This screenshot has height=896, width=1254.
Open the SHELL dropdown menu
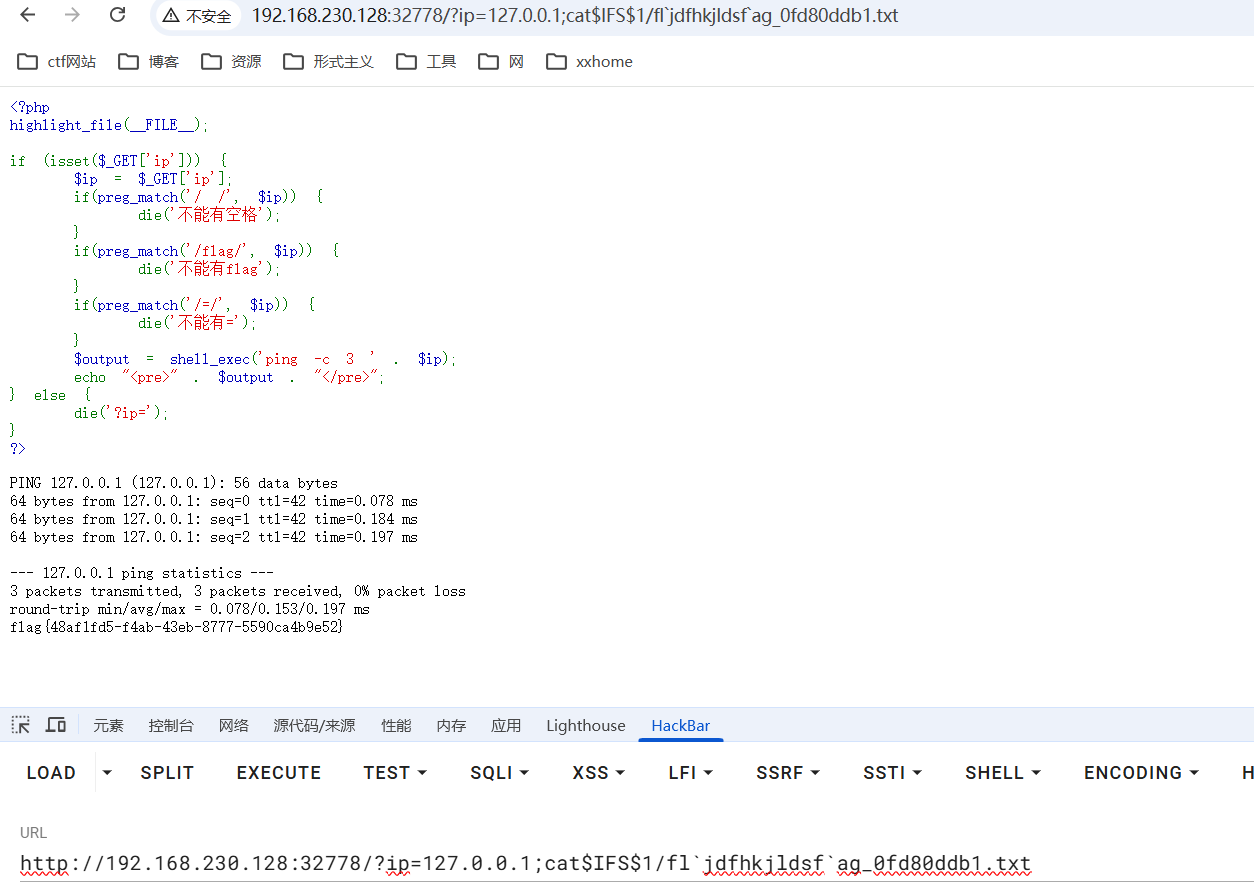click(1003, 773)
